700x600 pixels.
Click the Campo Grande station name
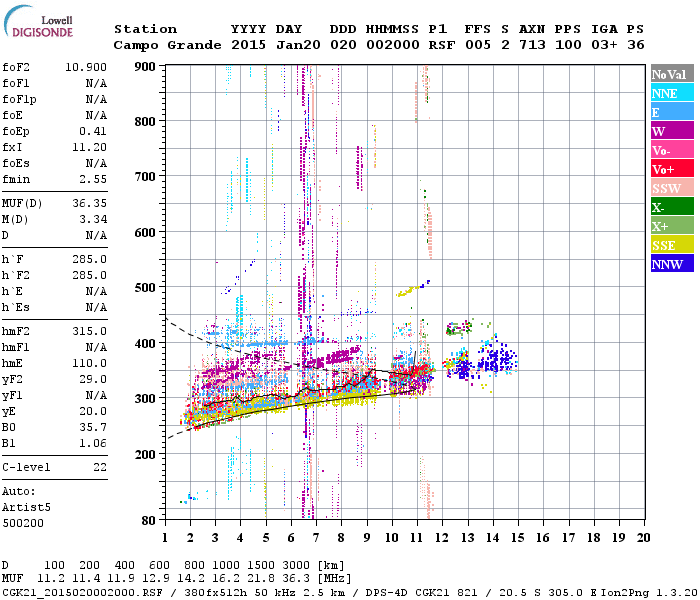pos(167,45)
